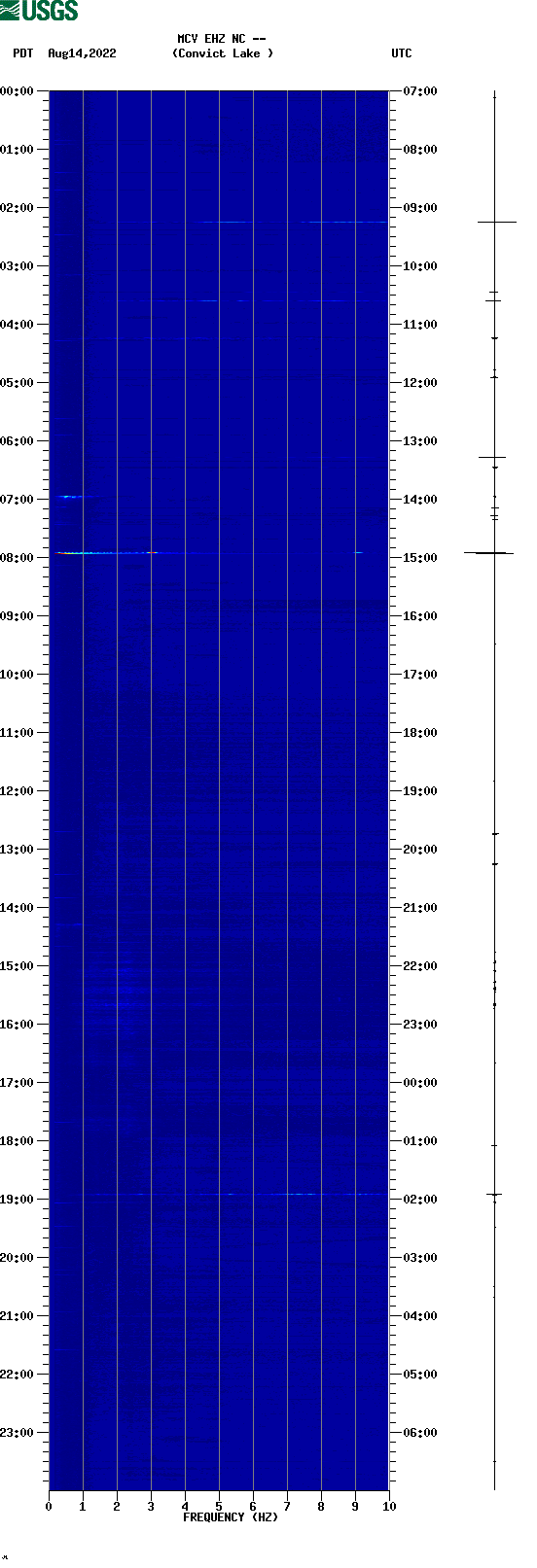Click the 9 Hz streak near 08:00 PDT

(358, 552)
